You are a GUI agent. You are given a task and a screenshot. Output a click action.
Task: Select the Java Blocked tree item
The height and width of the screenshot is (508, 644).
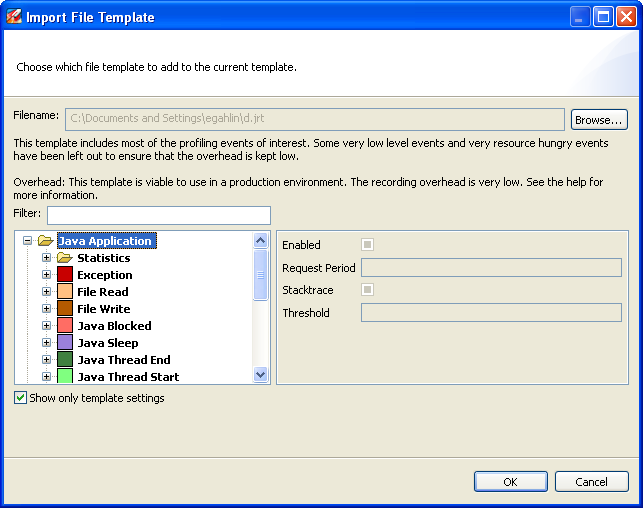click(114, 326)
